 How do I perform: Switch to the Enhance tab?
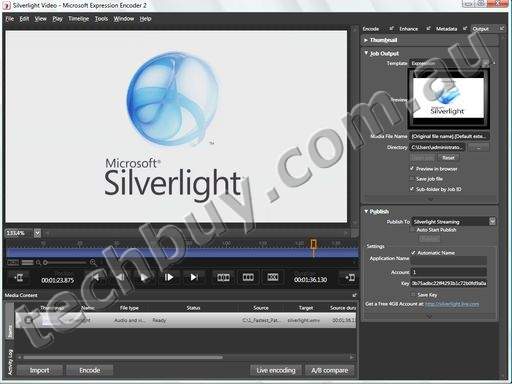408,29
